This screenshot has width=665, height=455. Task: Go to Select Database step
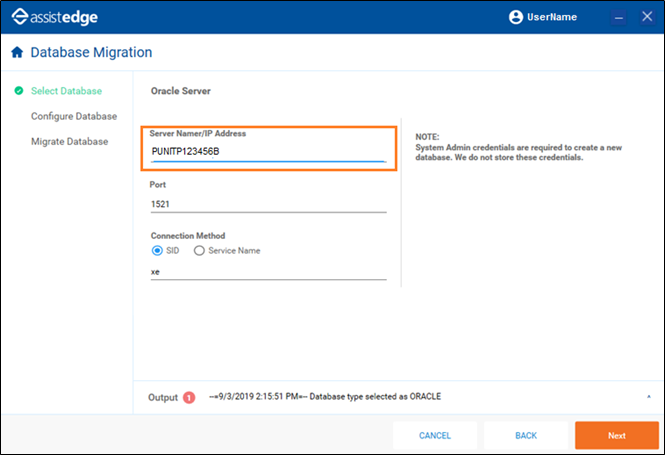(x=66, y=91)
